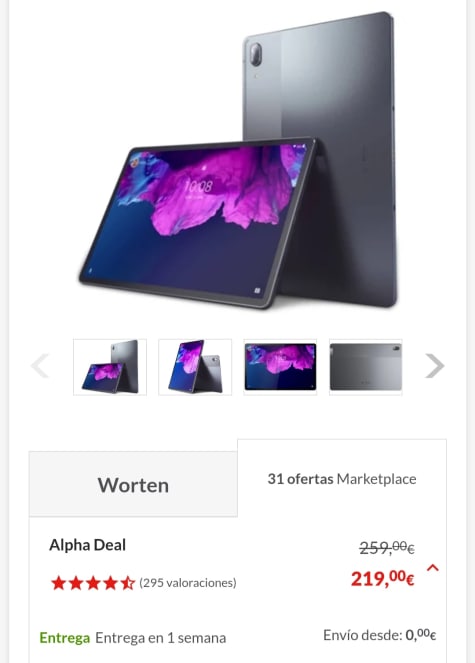Click Entrega en 1 semana delivery text
475x663 pixels.
(x=160, y=637)
